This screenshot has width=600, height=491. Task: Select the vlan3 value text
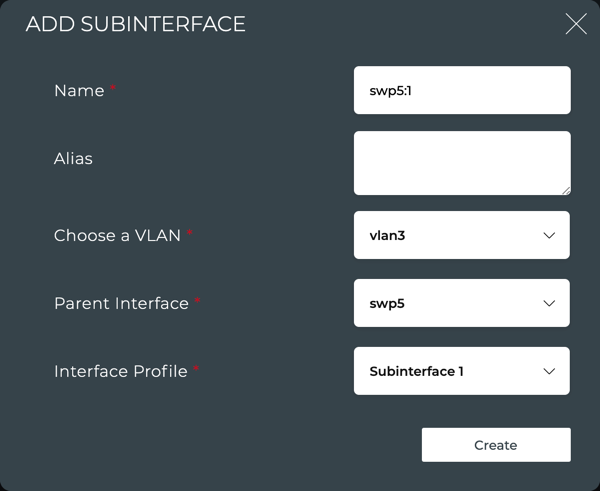[x=387, y=236]
